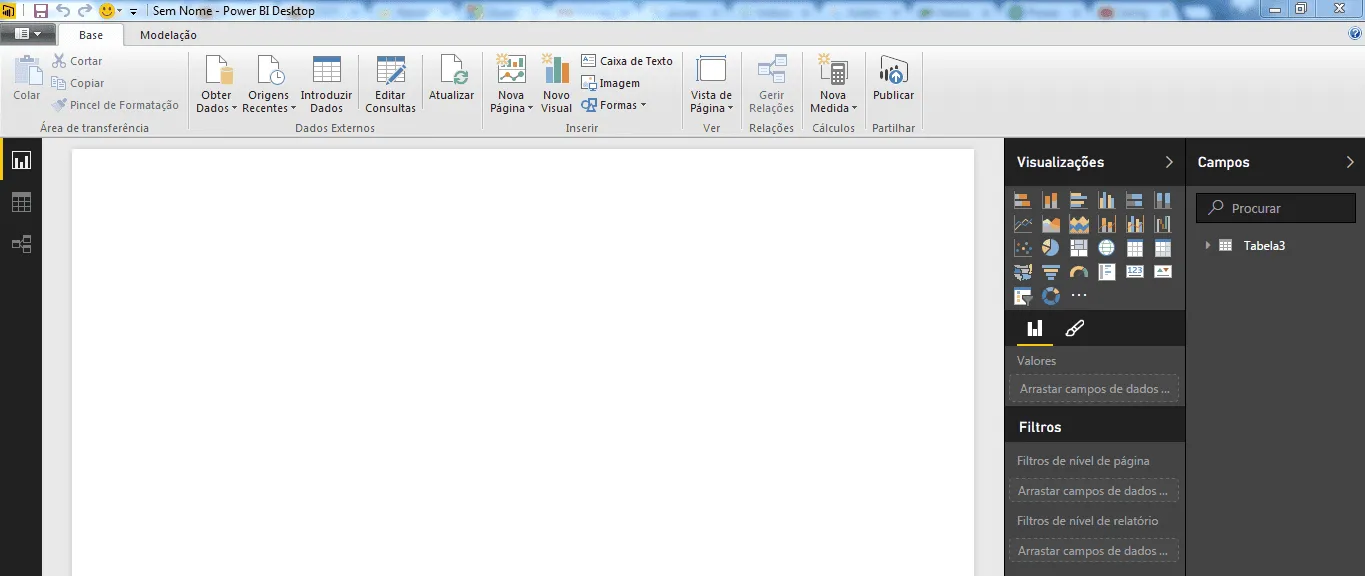
Task: Open the Report view in sidebar
Action: (x=21, y=160)
